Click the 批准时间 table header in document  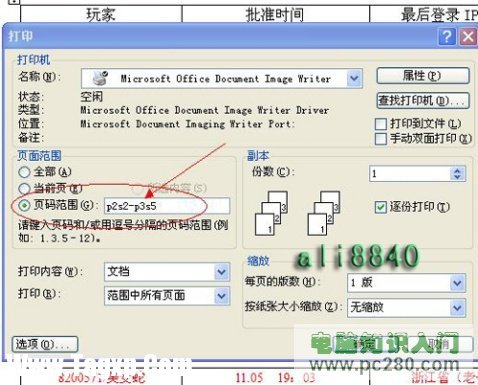pos(275,15)
